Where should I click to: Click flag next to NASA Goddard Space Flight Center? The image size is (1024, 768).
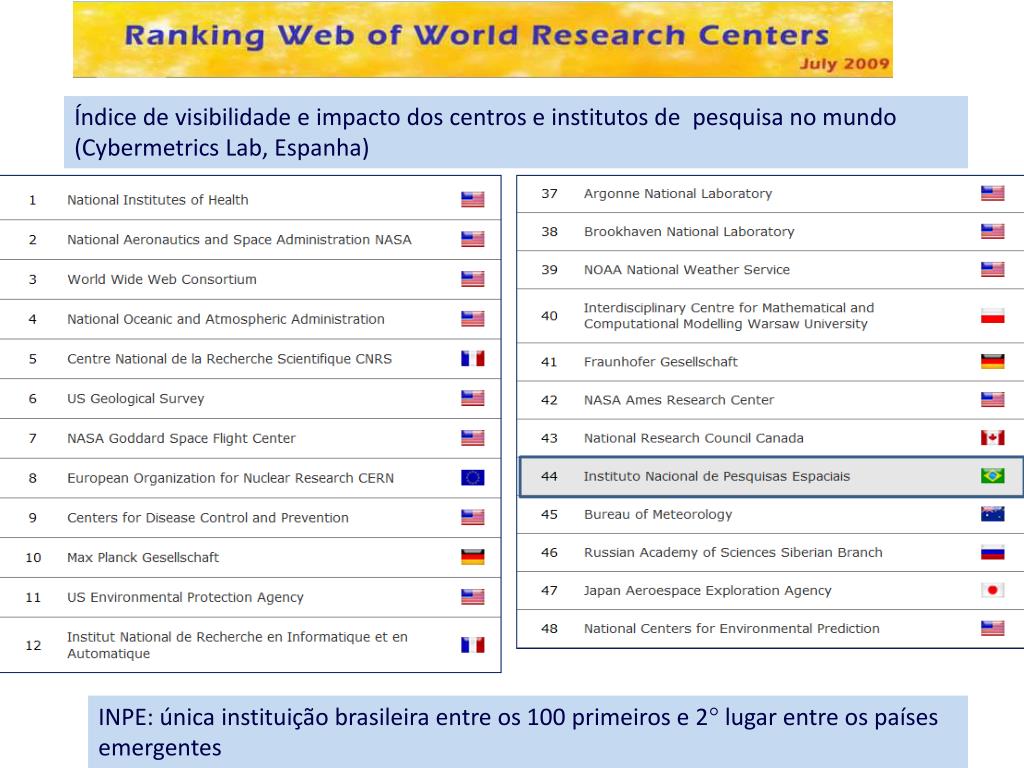tap(472, 438)
